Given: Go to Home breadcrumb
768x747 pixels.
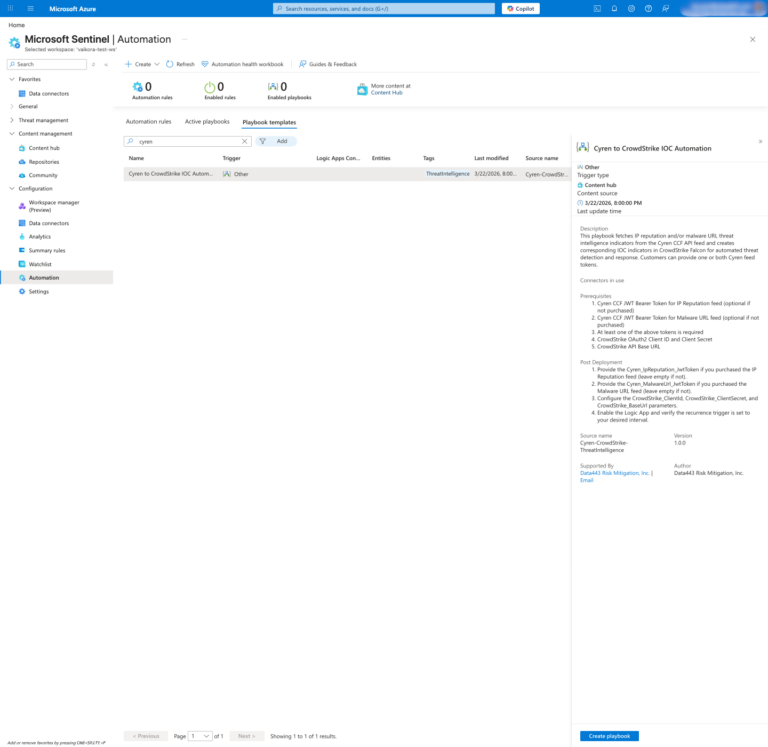Looking at the screenshot, I should coord(17,25).
